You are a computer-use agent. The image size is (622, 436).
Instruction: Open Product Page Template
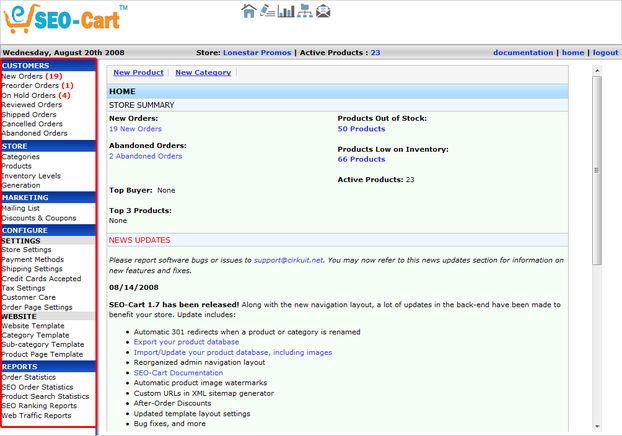[42, 354]
